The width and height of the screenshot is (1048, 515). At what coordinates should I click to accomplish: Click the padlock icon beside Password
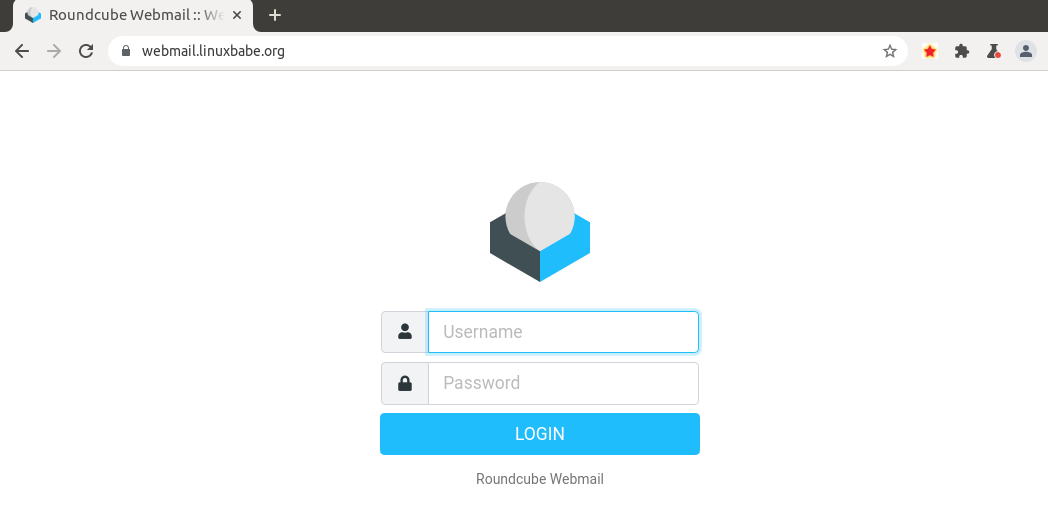click(x=405, y=383)
